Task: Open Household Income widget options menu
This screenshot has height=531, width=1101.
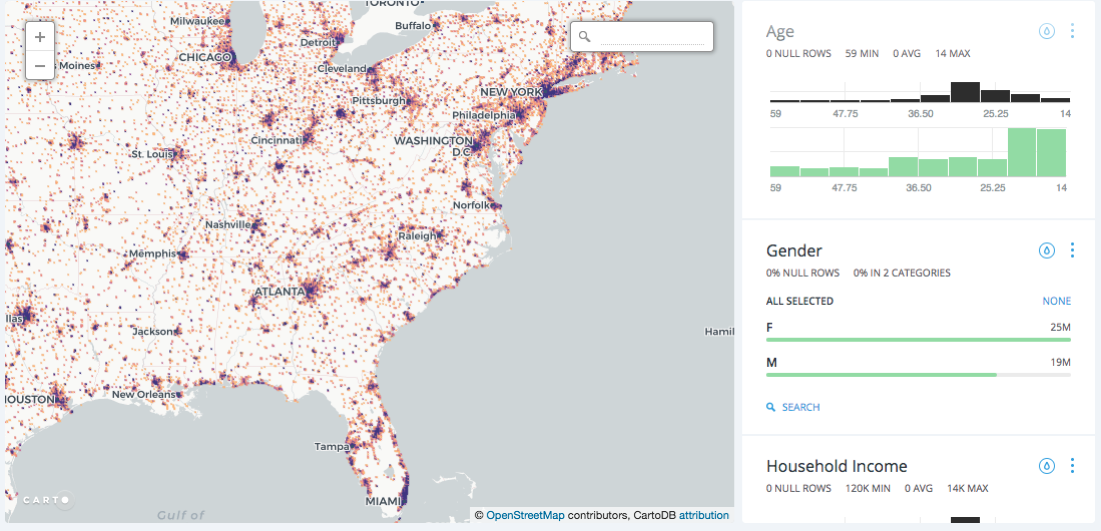Action: (1072, 466)
